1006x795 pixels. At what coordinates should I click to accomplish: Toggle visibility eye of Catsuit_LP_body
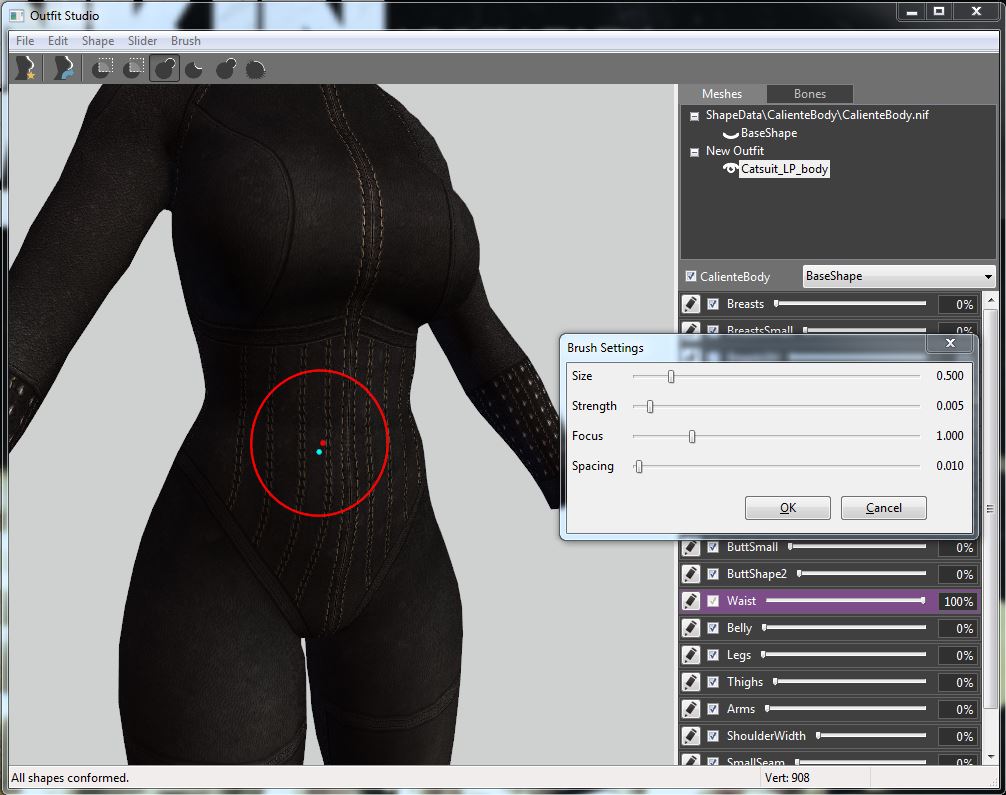coord(730,169)
